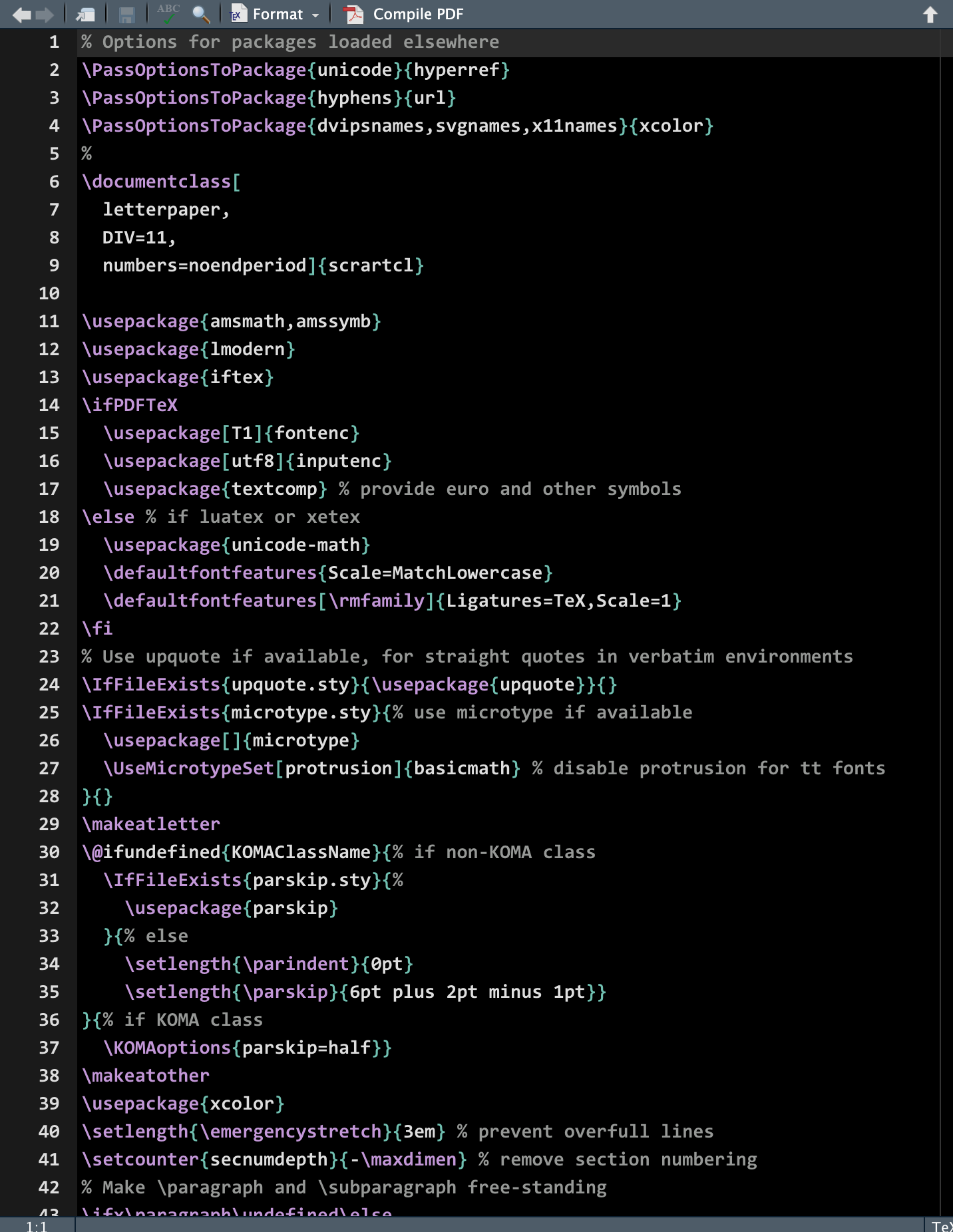Run spell check on document

click(168, 13)
